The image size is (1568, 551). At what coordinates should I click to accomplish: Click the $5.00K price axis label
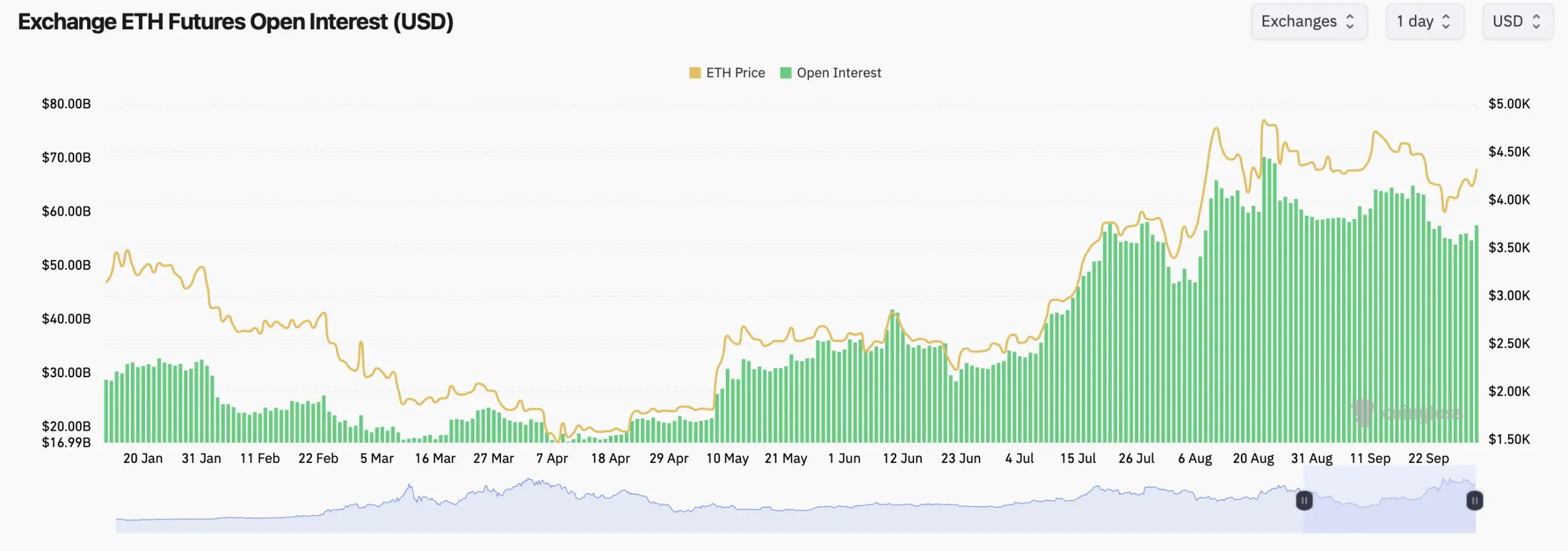(x=1509, y=103)
